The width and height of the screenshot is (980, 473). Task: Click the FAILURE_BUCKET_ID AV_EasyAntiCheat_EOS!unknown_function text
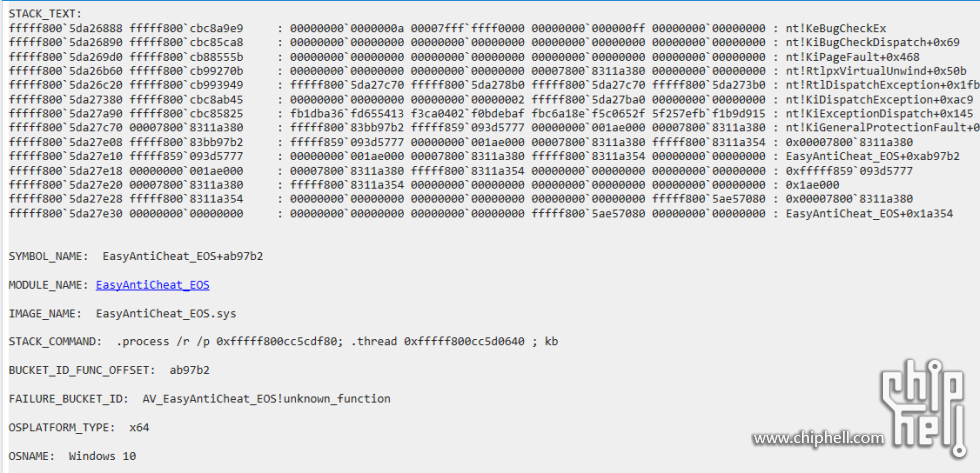click(267, 399)
